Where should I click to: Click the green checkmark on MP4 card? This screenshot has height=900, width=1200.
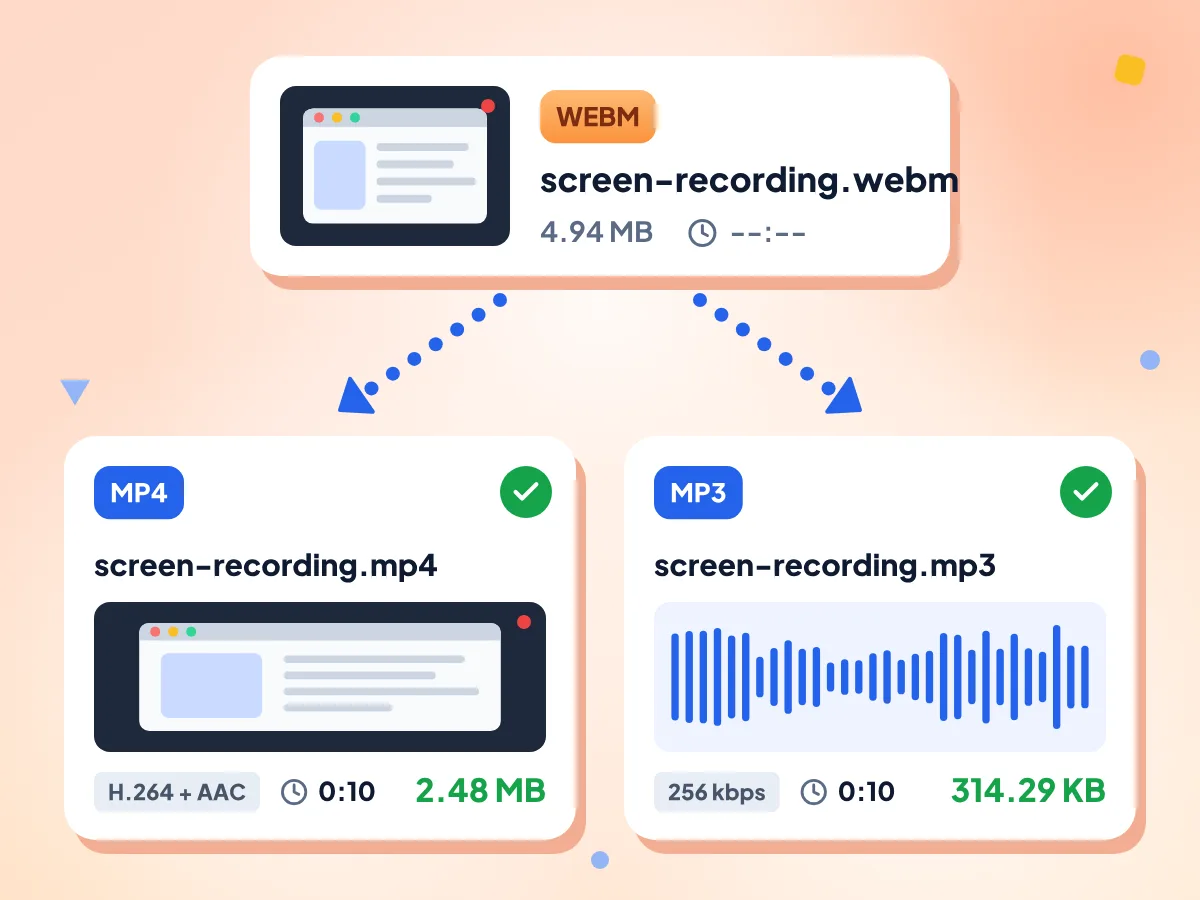[526, 491]
